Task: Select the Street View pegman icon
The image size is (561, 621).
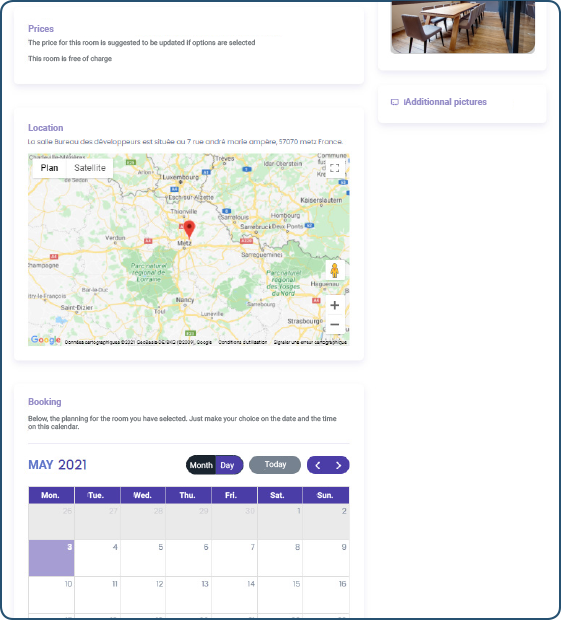Action: [335, 270]
